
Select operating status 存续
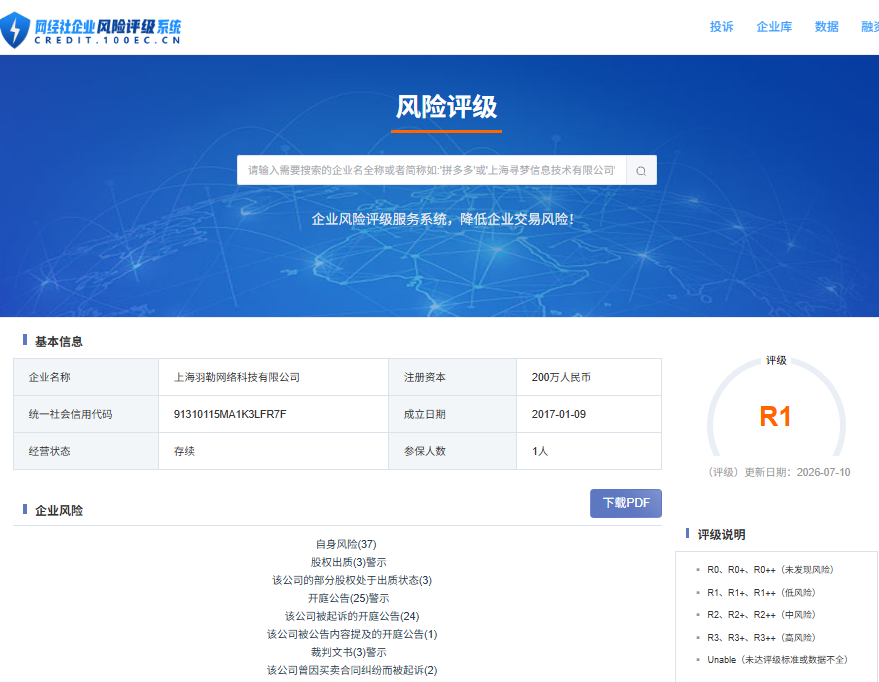point(184,451)
